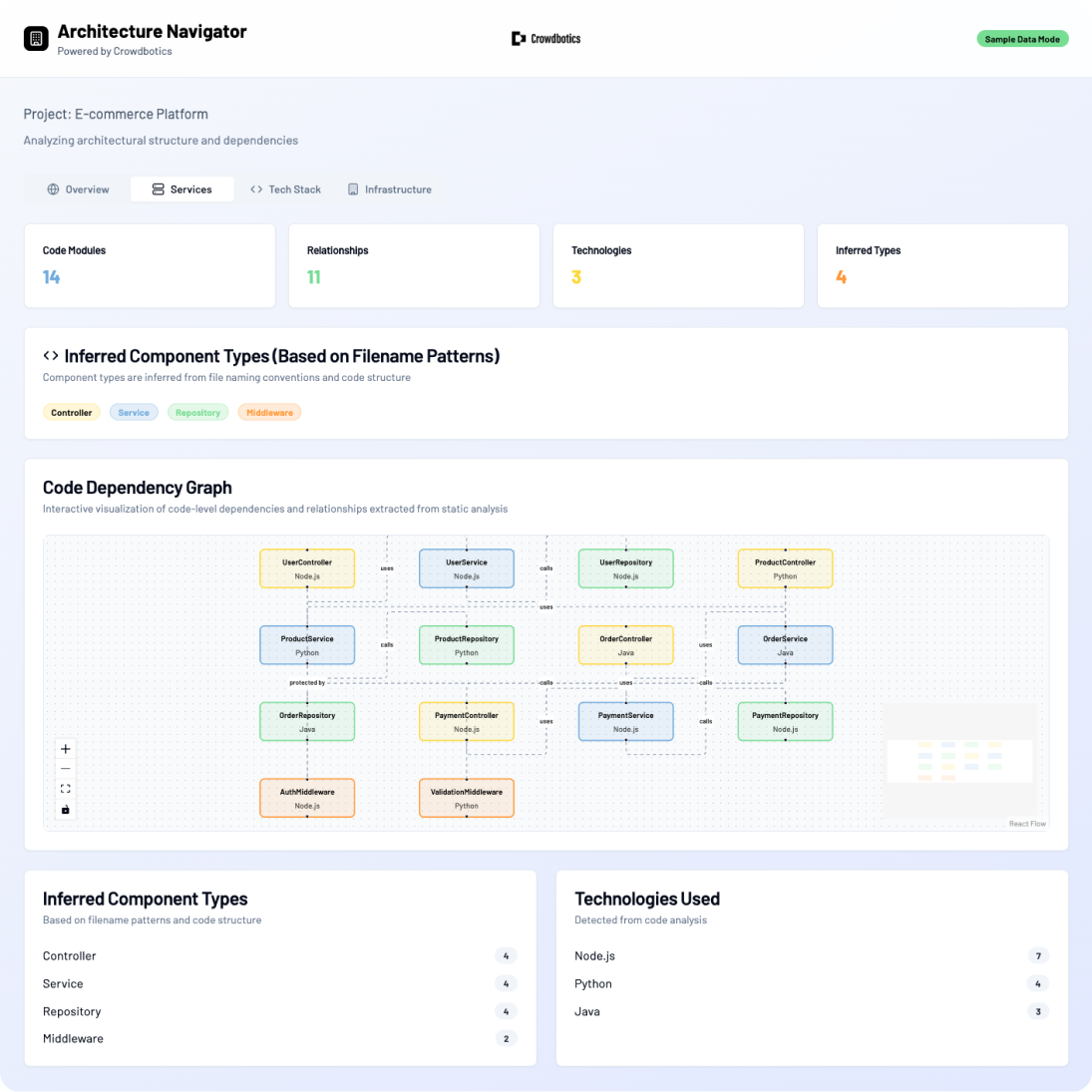
Task: Click the globe icon on the Overview tab
Action: (x=51, y=188)
